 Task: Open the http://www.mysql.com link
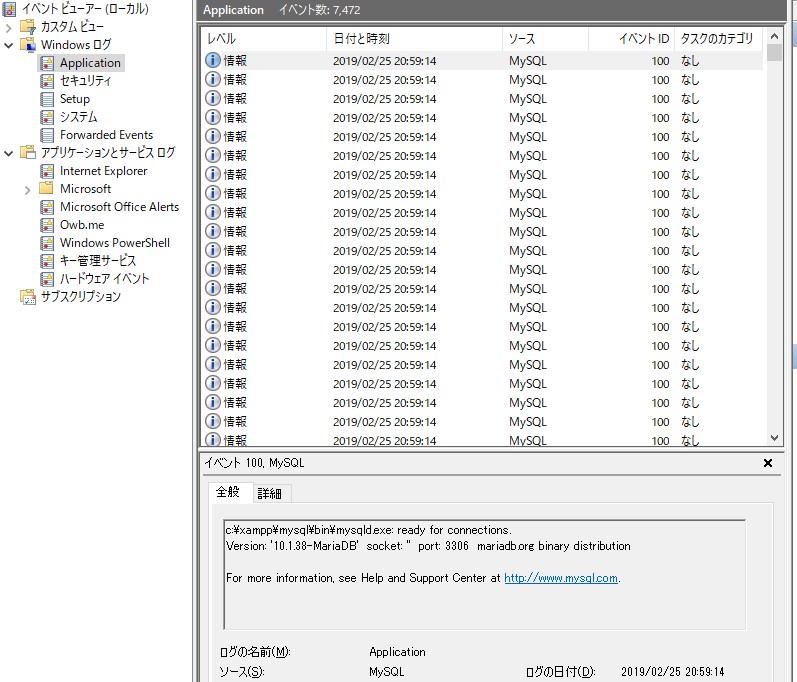click(561, 578)
